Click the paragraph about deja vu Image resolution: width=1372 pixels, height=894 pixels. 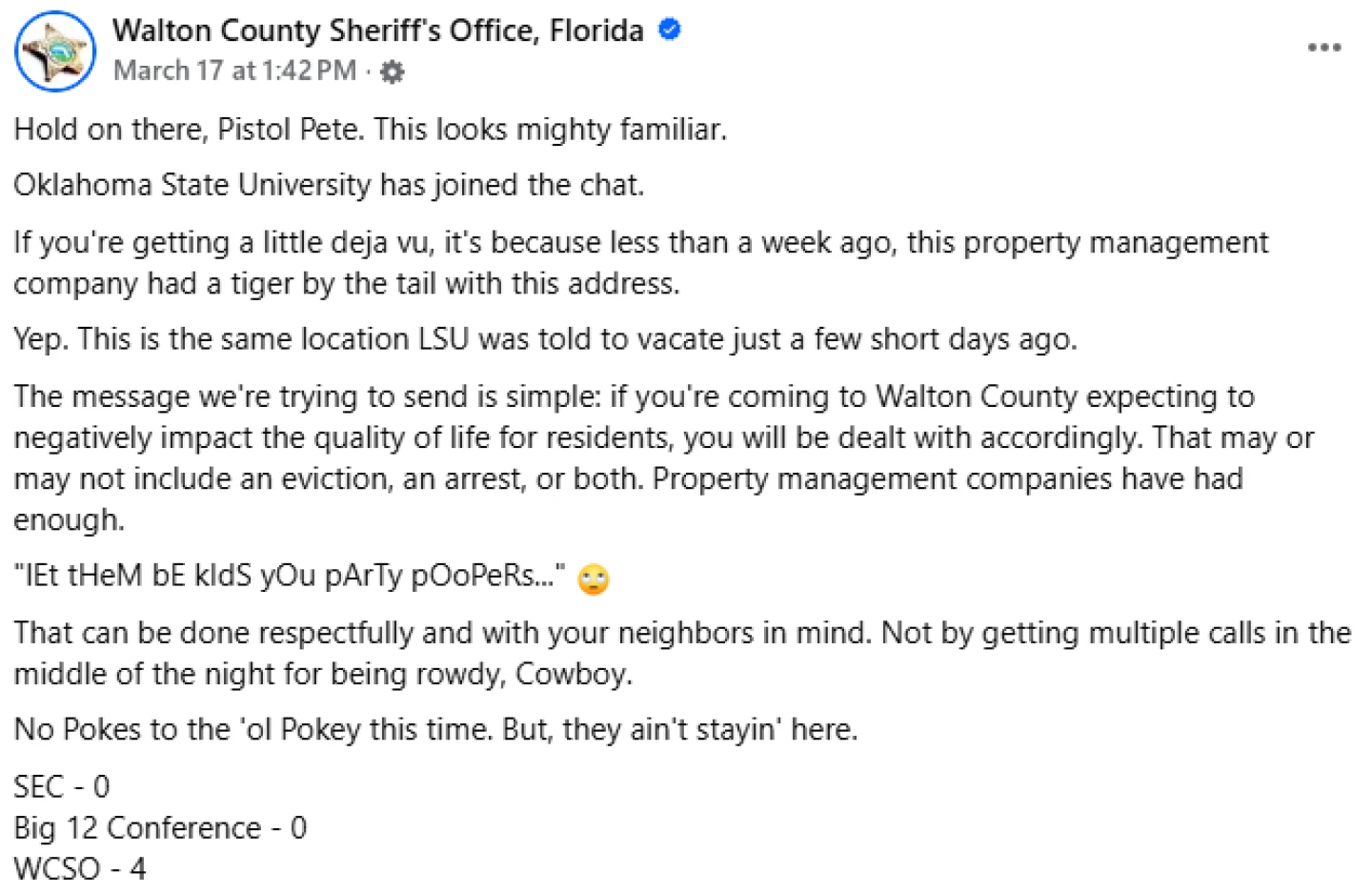pyautogui.click(x=640, y=263)
